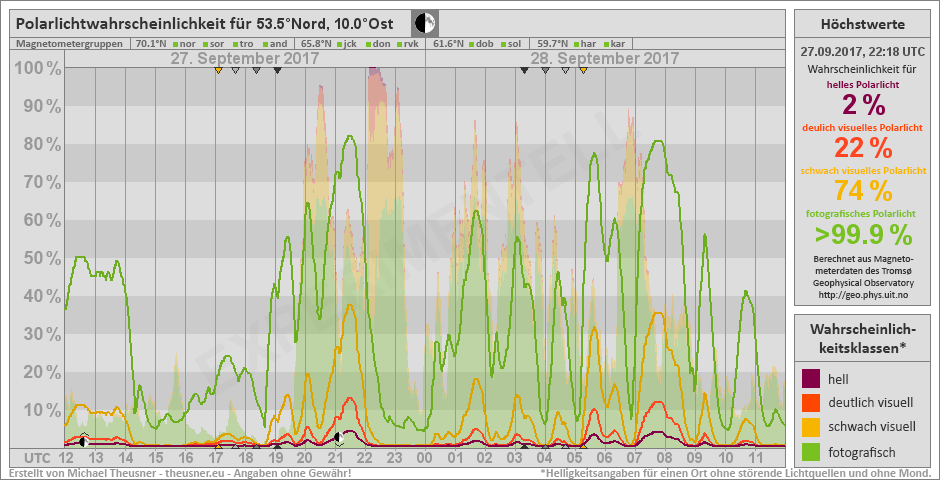Click the 'hell' dark-red legend swatch
The height and width of the screenshot is (480, 940).
click(x=811, y=378)
